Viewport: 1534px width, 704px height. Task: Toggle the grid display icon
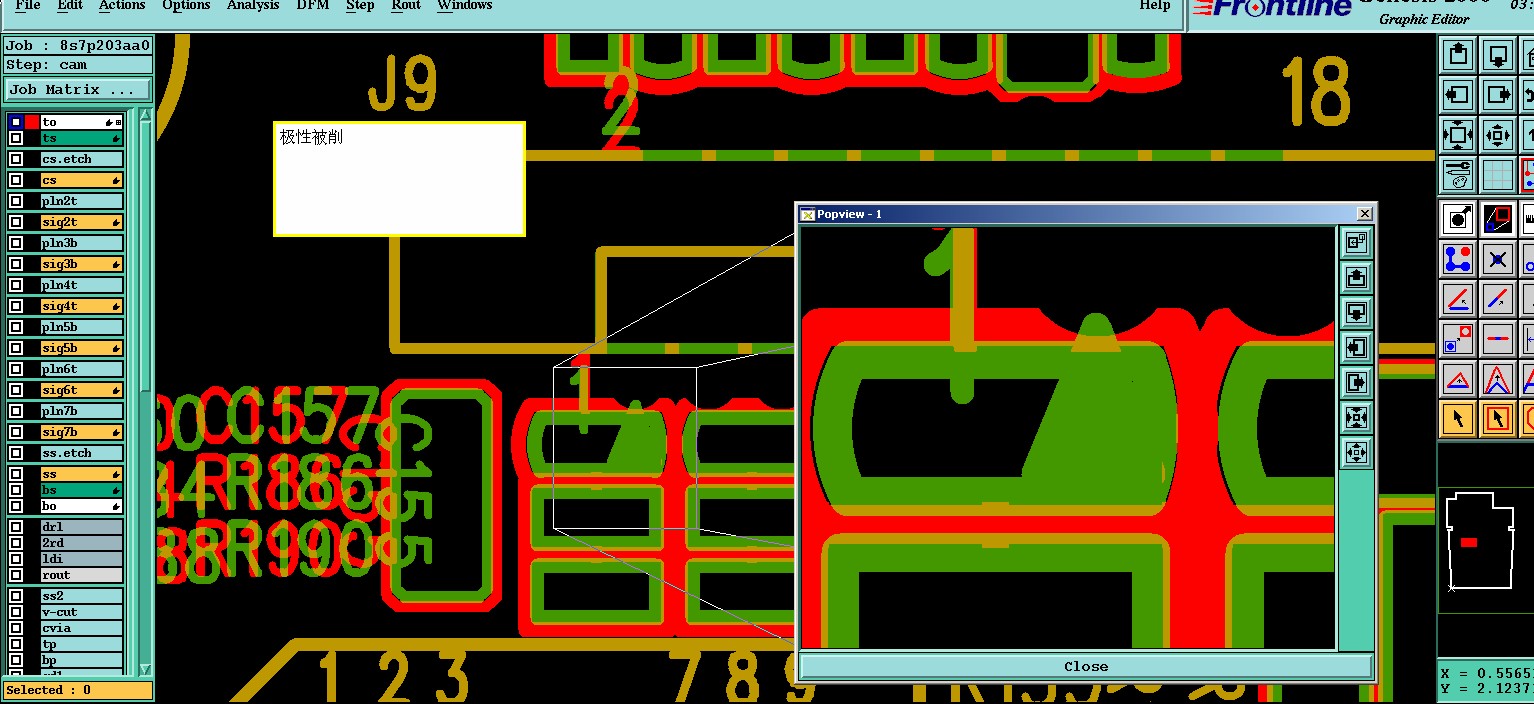[1497, 175]
